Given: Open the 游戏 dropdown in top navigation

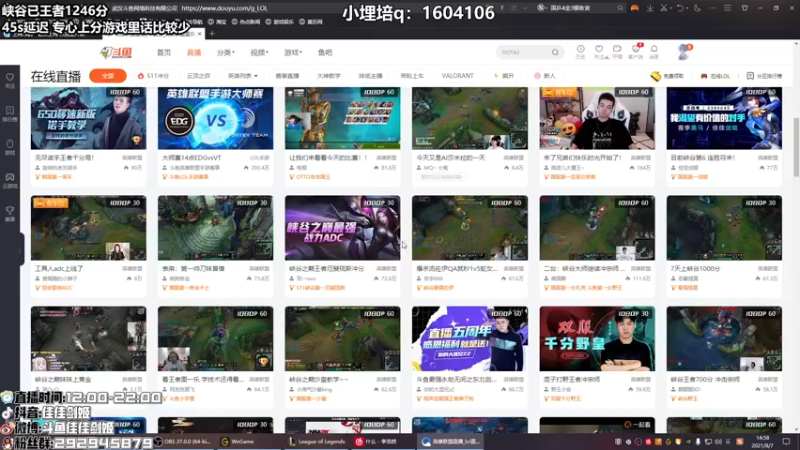Looking at the screenshot, I should click(293, 53).
